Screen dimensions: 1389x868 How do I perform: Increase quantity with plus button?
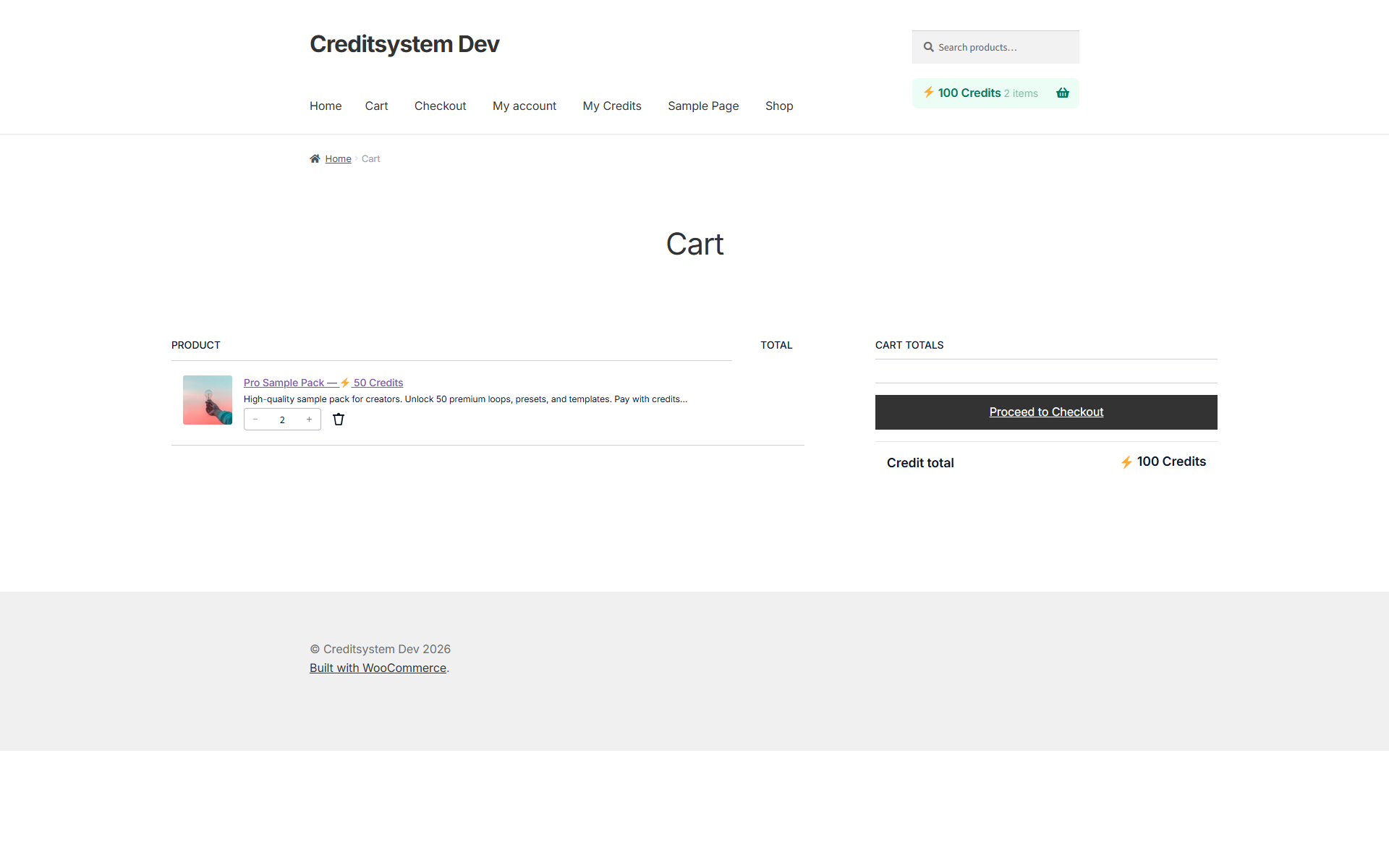pyautogui.click(x=309, y=420)
